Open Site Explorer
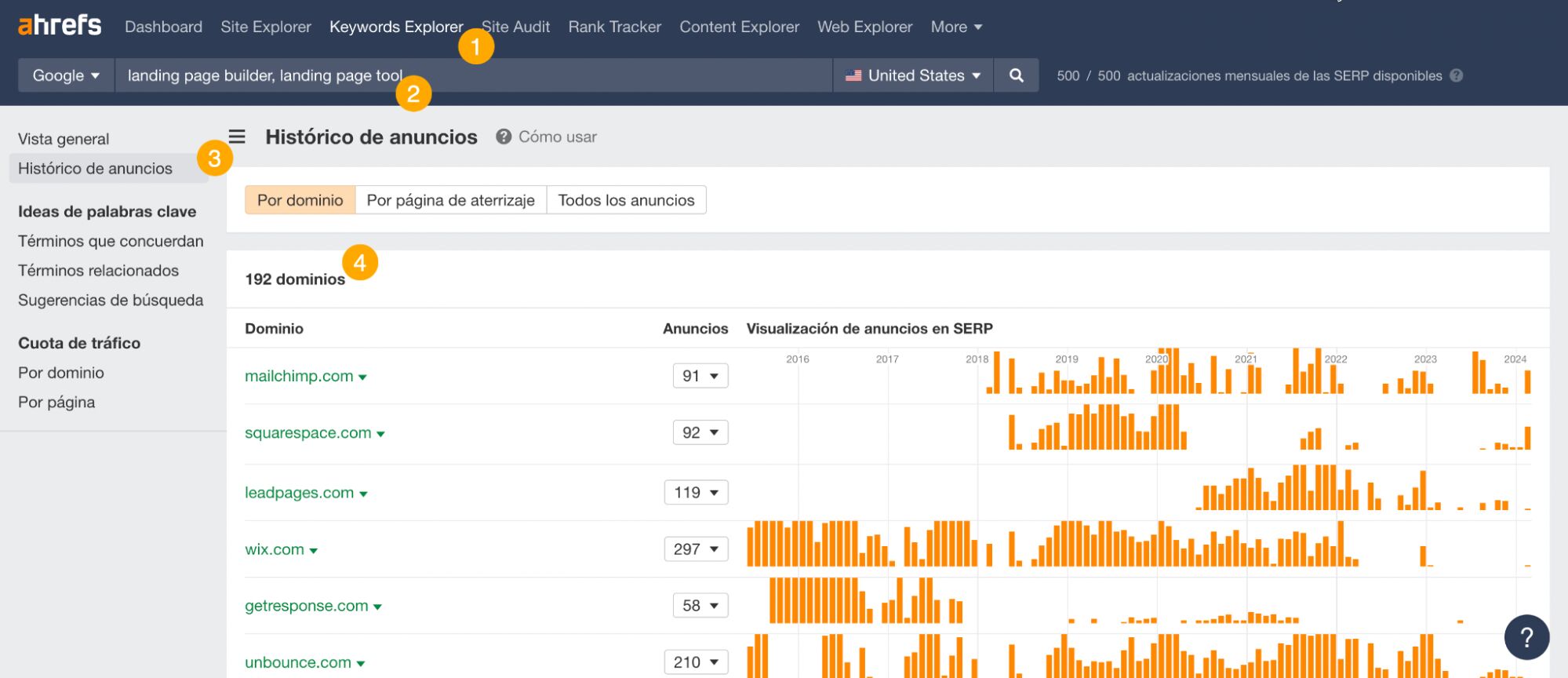Screen dimensions: 1568x678 click(x=266, y=27)
